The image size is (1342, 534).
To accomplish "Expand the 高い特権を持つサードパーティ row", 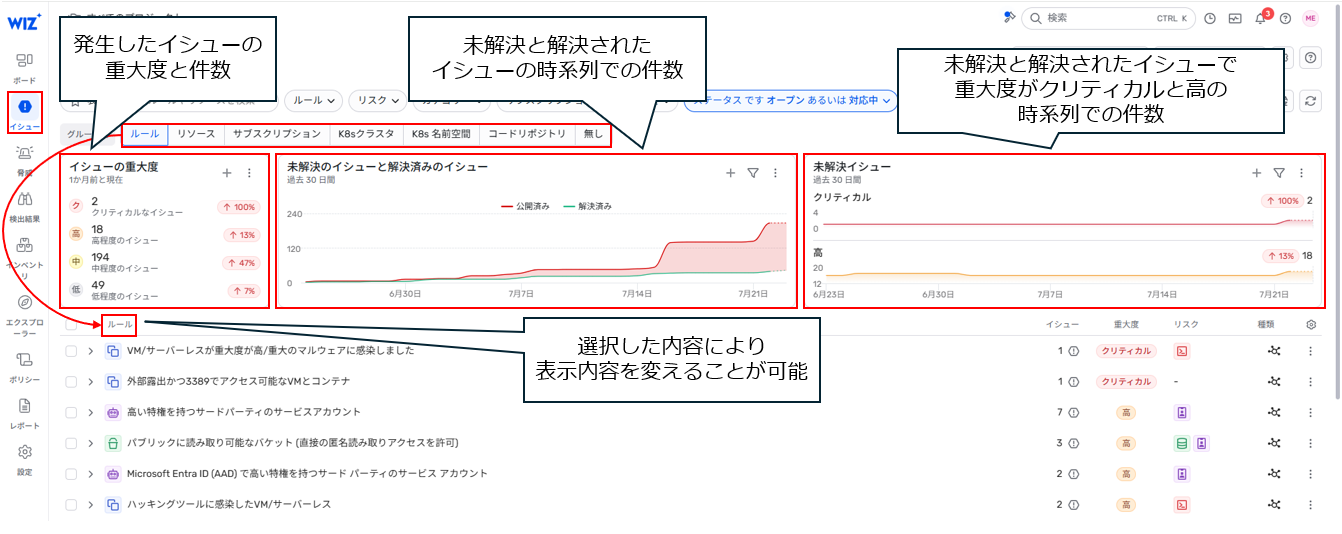I will [90, 412].
